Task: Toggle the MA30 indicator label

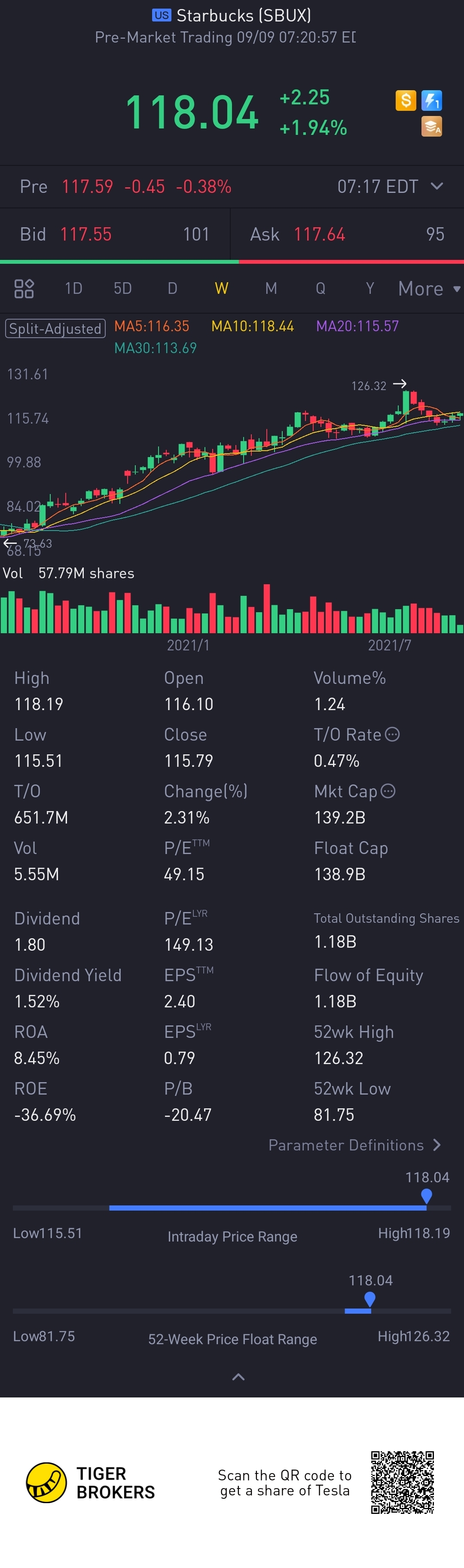Action: click(x=155, y=348)
